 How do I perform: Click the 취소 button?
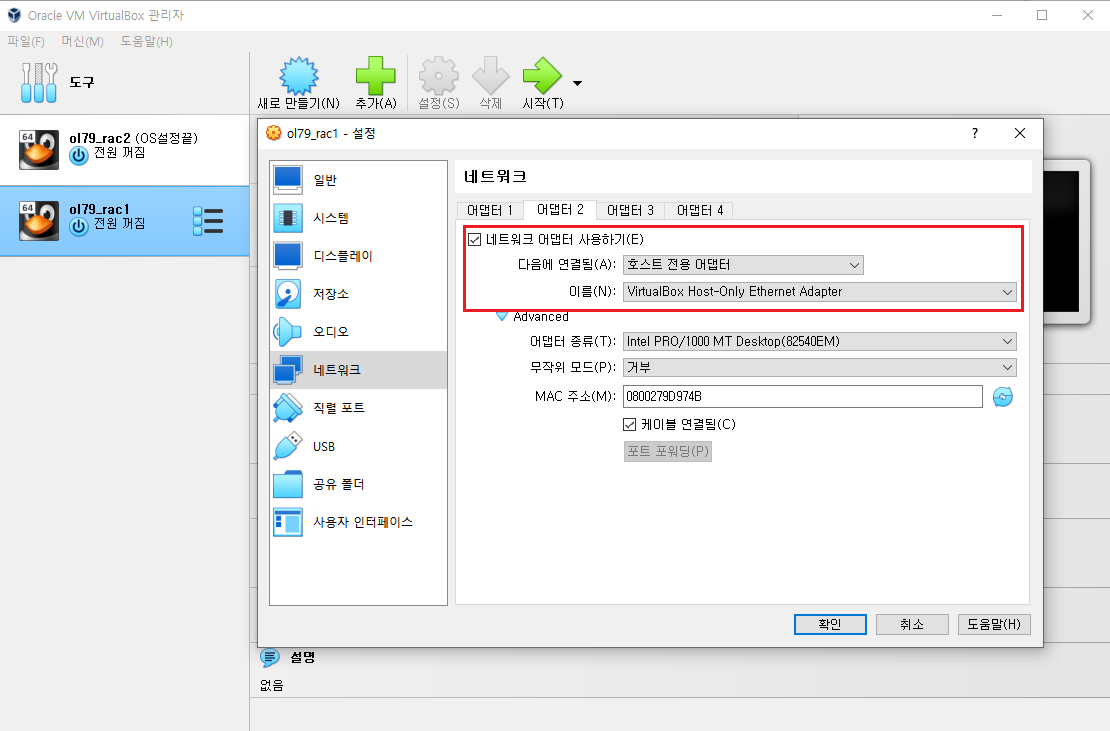point(912,624)
